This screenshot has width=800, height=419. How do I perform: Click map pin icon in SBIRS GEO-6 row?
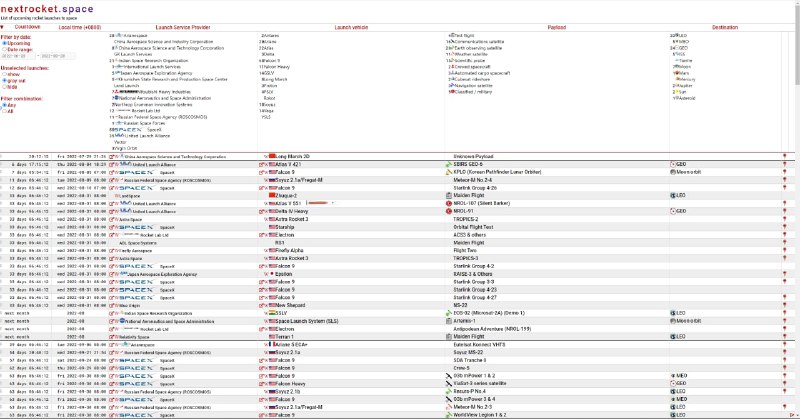pos(785,164)
